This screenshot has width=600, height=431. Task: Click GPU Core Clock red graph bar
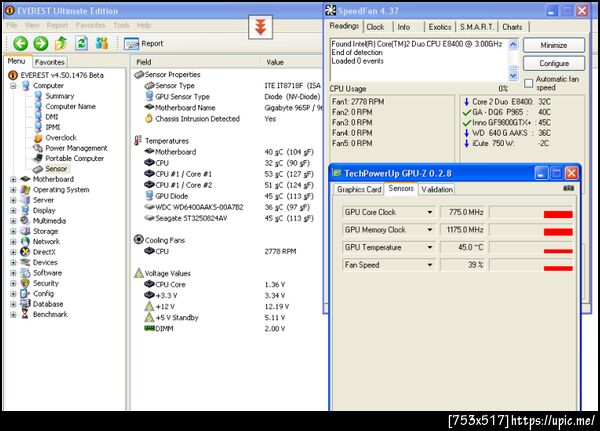click(558, 214)
